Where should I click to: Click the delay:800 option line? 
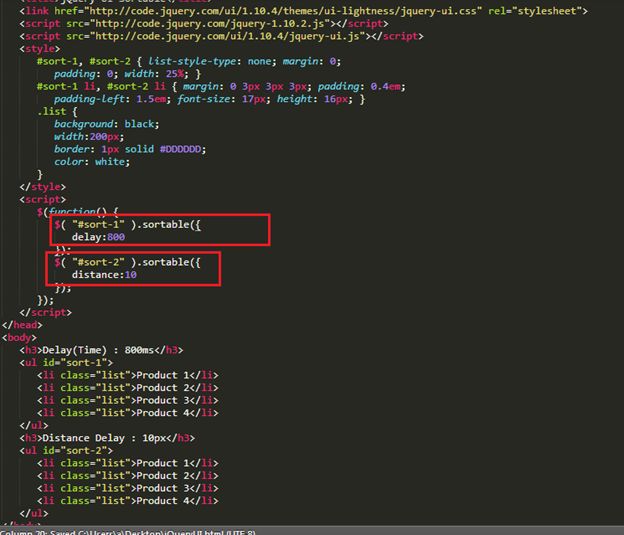click(x=98, y=237)
